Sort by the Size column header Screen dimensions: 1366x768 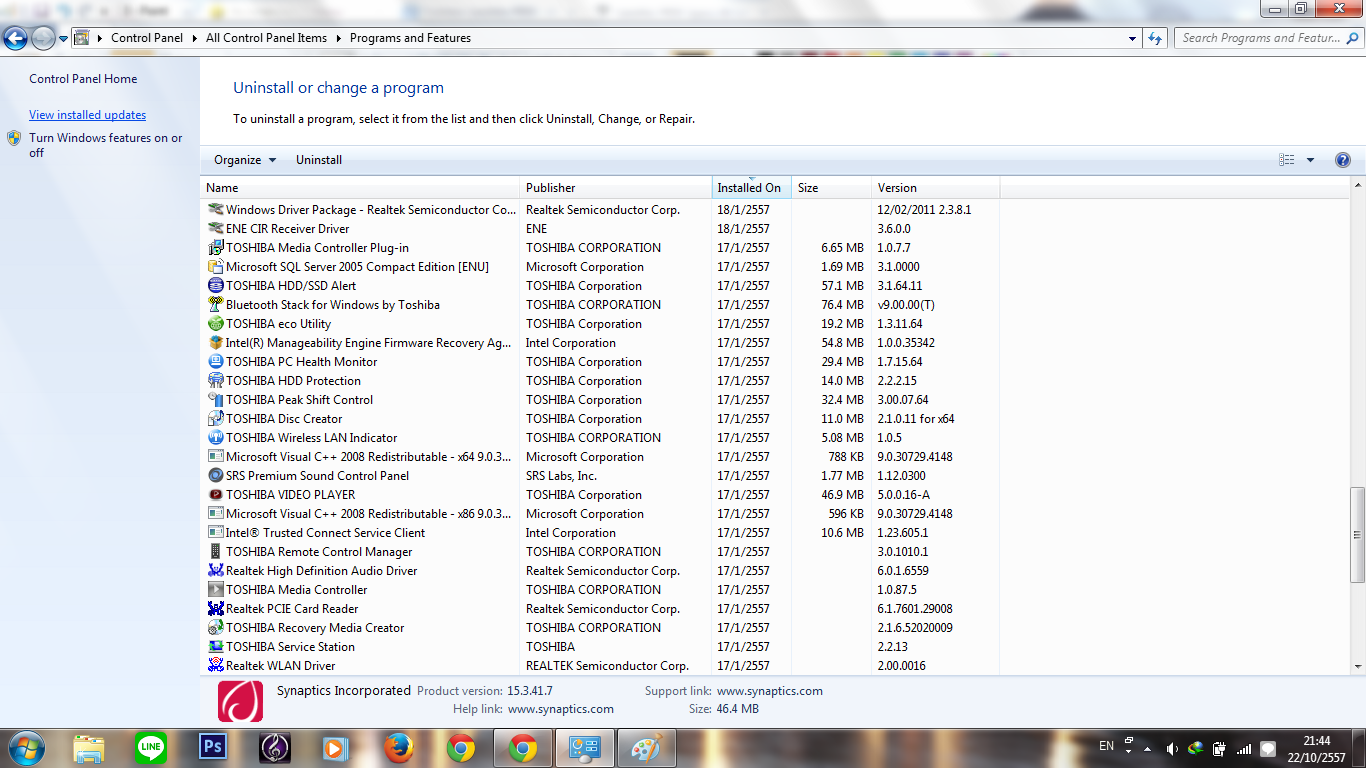pos(832,188)
